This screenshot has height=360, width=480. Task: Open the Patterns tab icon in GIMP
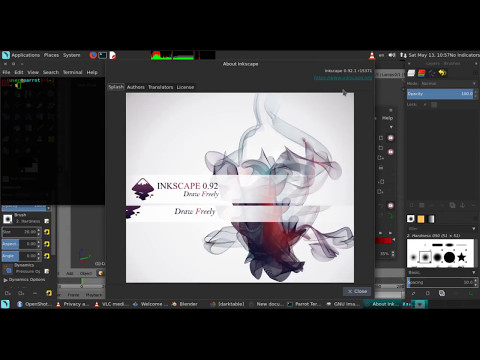coord(421,219)
